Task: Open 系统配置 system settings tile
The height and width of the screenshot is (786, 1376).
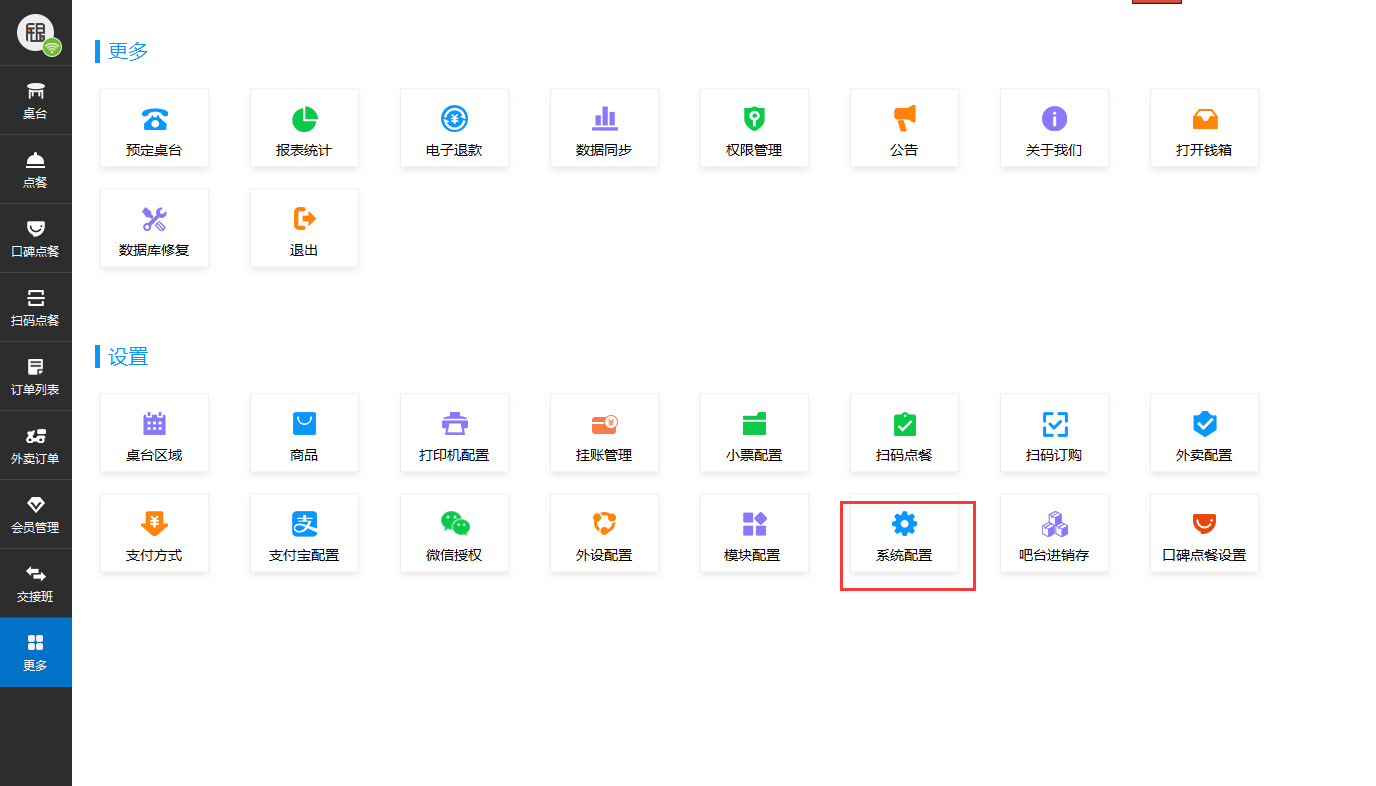Action: 905,533
